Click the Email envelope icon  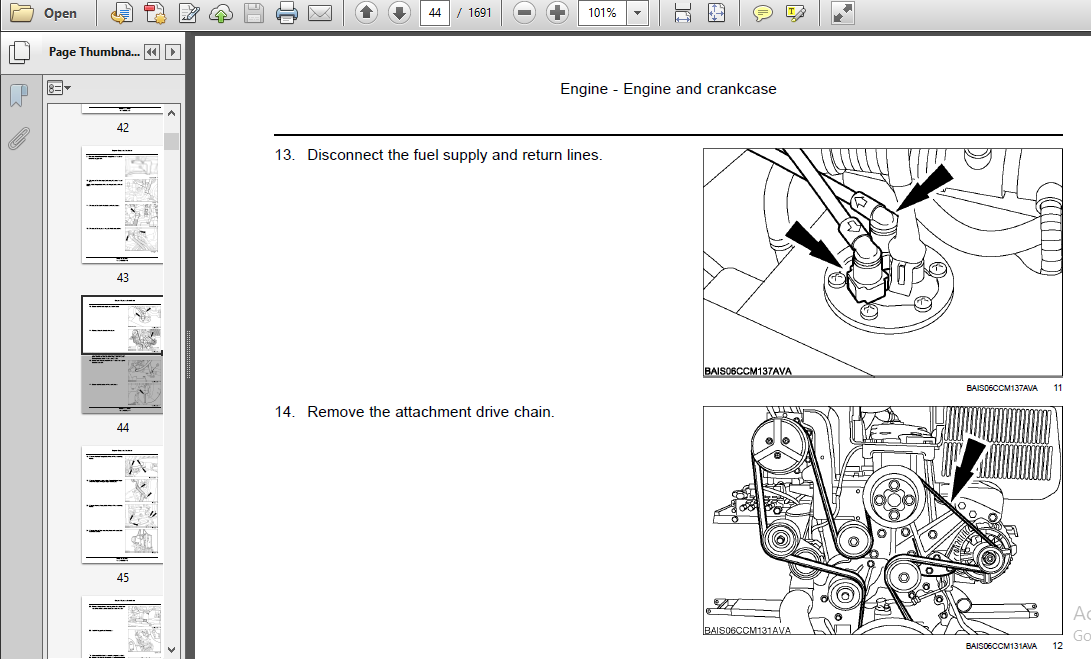click(x=319, y=13)
